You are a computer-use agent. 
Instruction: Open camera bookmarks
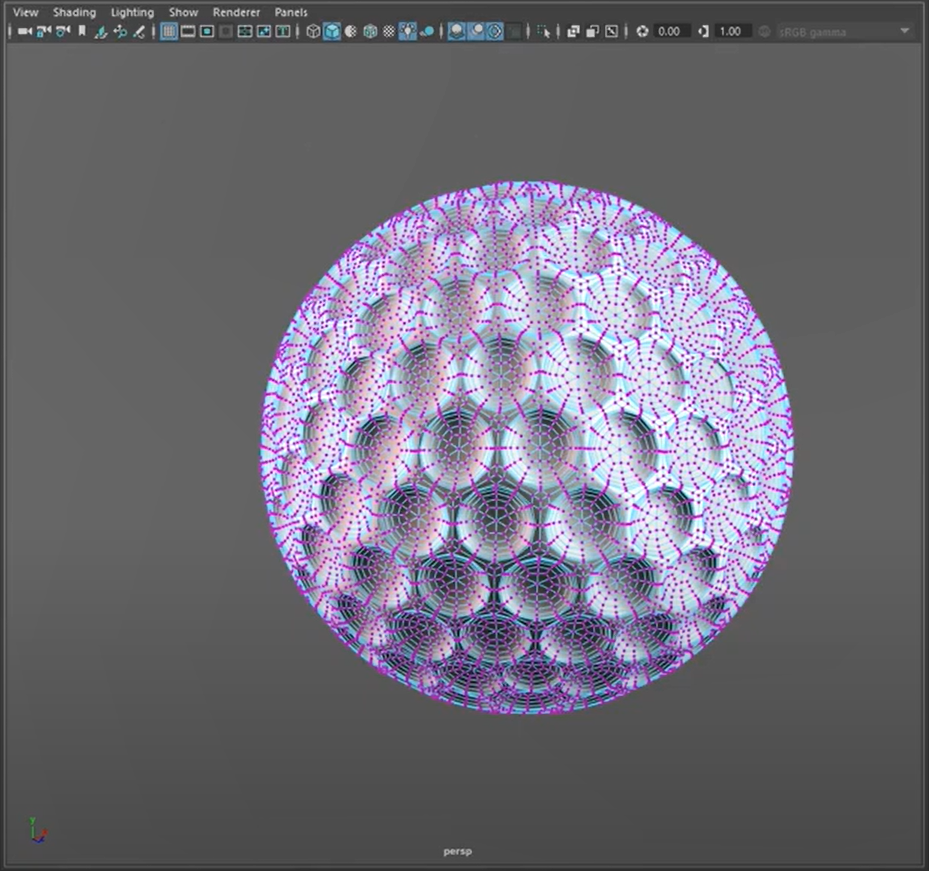(x=82, y=32)
